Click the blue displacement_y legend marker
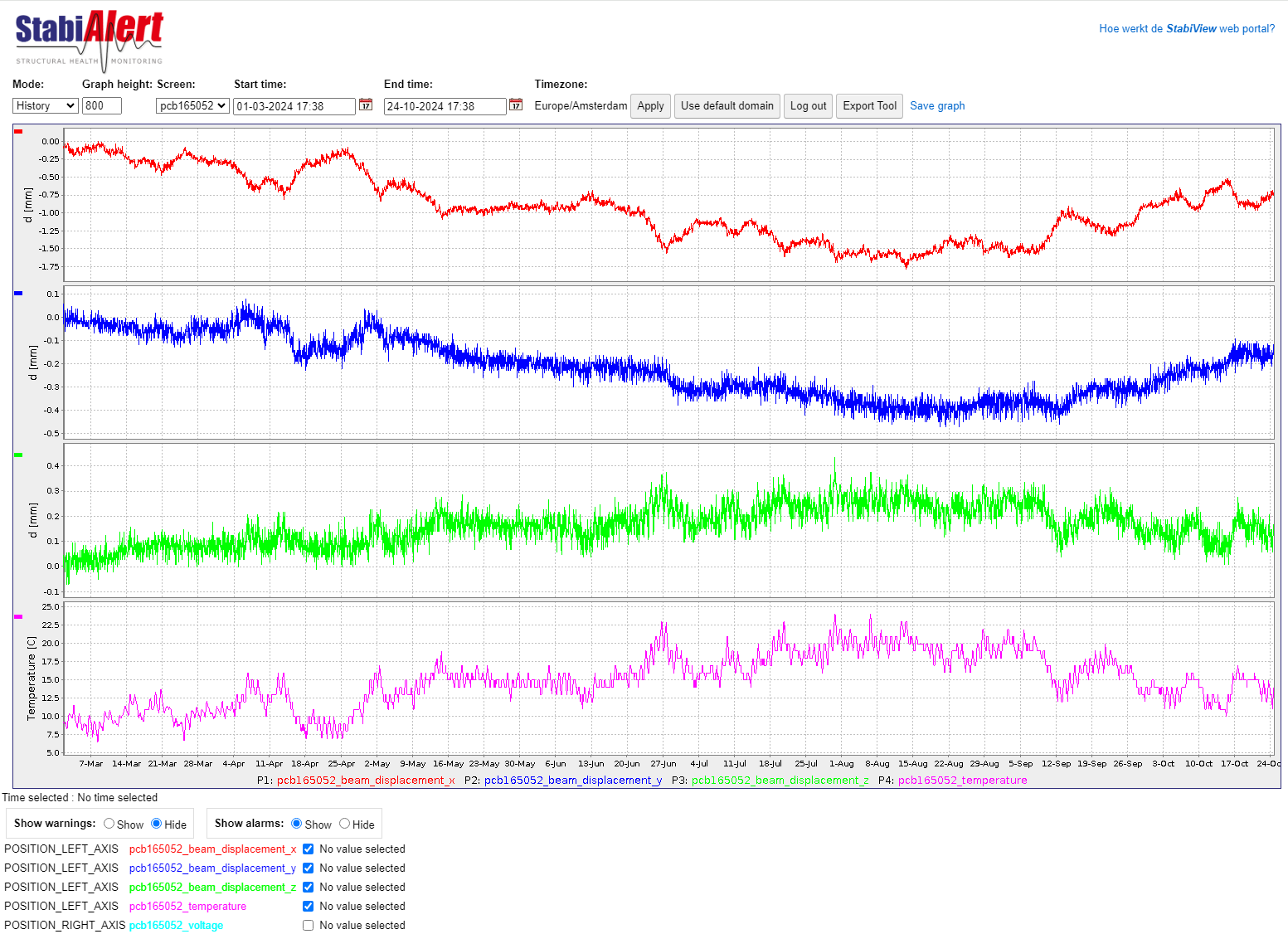The image size is (1288, 934). 18,294
